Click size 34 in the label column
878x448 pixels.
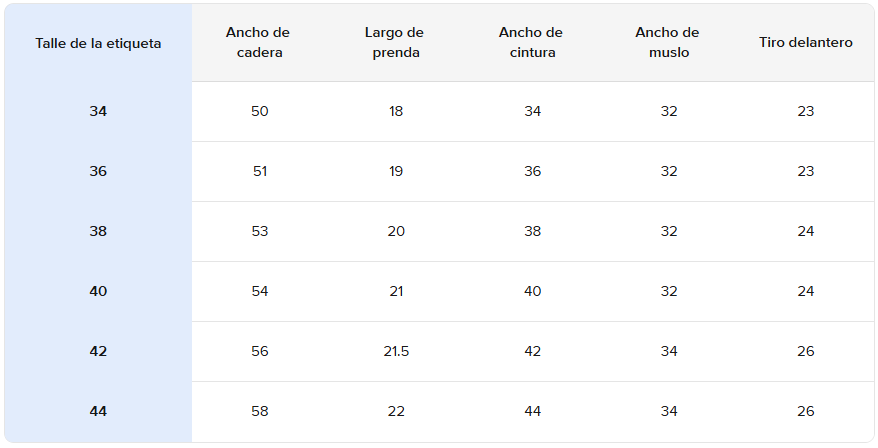click(98, 111)
